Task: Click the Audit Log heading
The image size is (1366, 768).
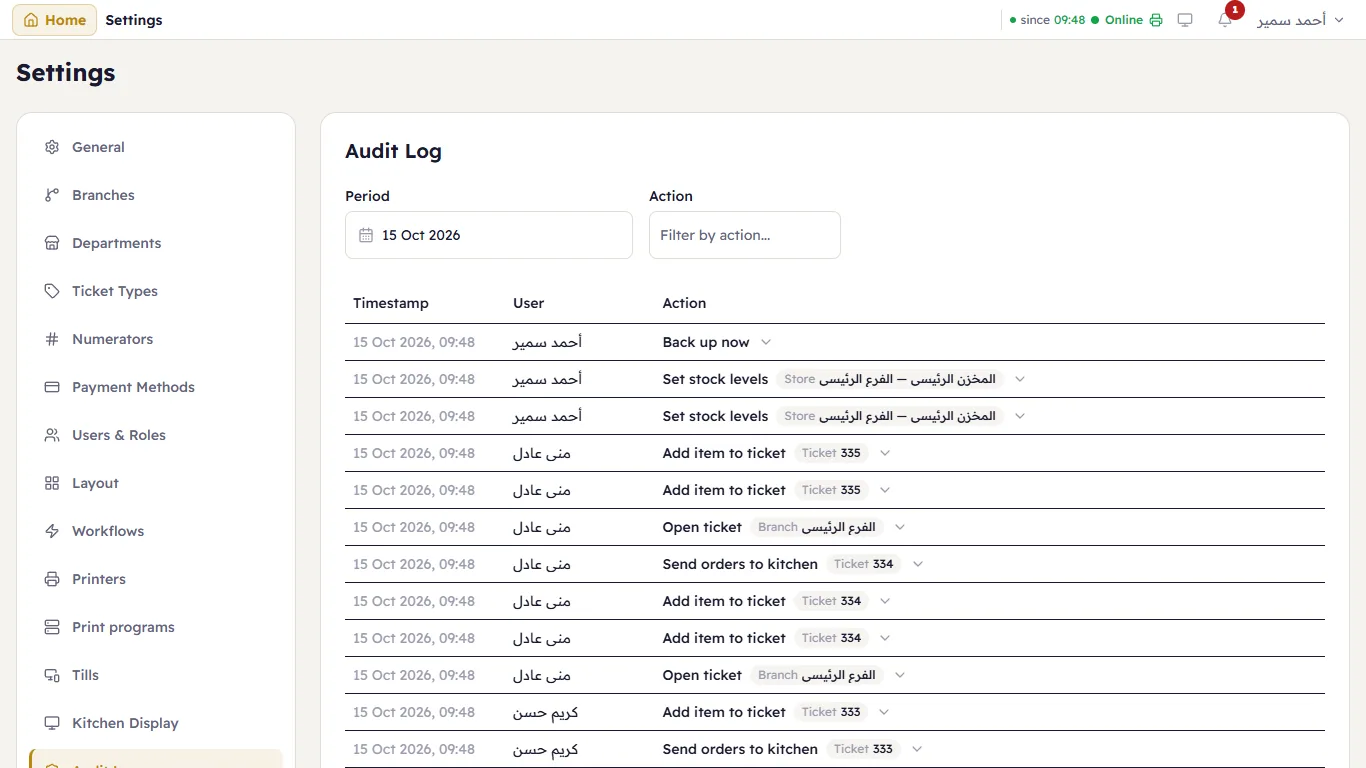Action: pyautogui.click(x=393, y=151)
